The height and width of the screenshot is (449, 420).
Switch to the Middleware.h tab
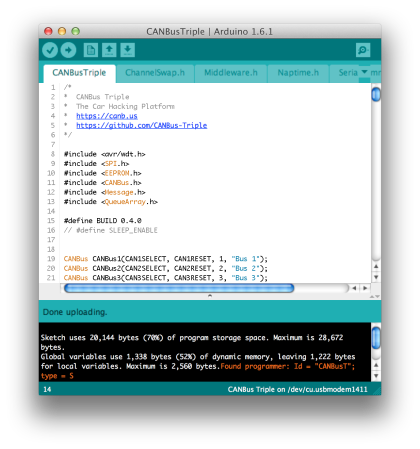(231, 73)
